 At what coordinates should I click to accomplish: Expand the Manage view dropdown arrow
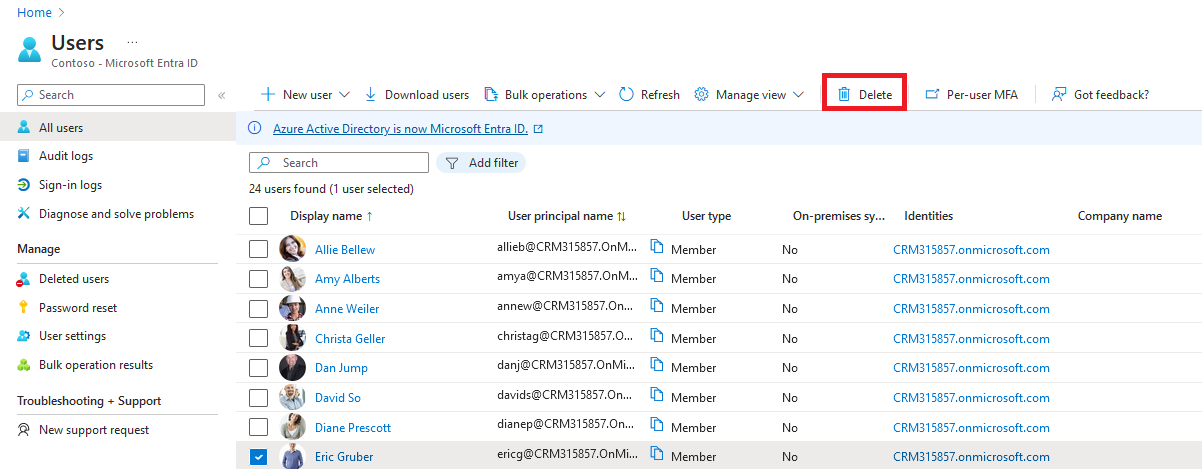pyautogui.click(x=799, y=95)
